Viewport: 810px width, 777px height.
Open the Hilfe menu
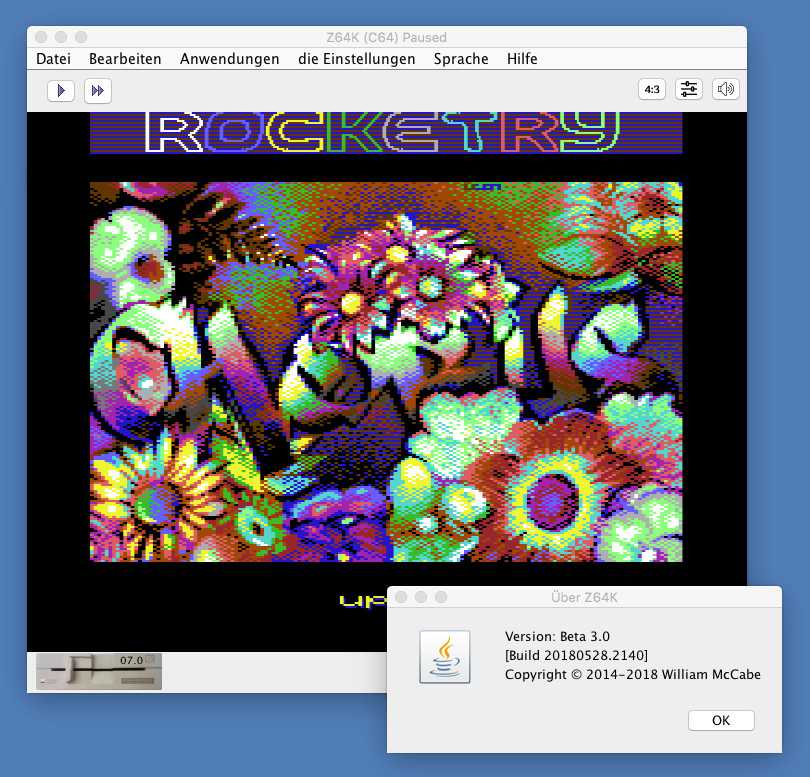tap(522, 59)
